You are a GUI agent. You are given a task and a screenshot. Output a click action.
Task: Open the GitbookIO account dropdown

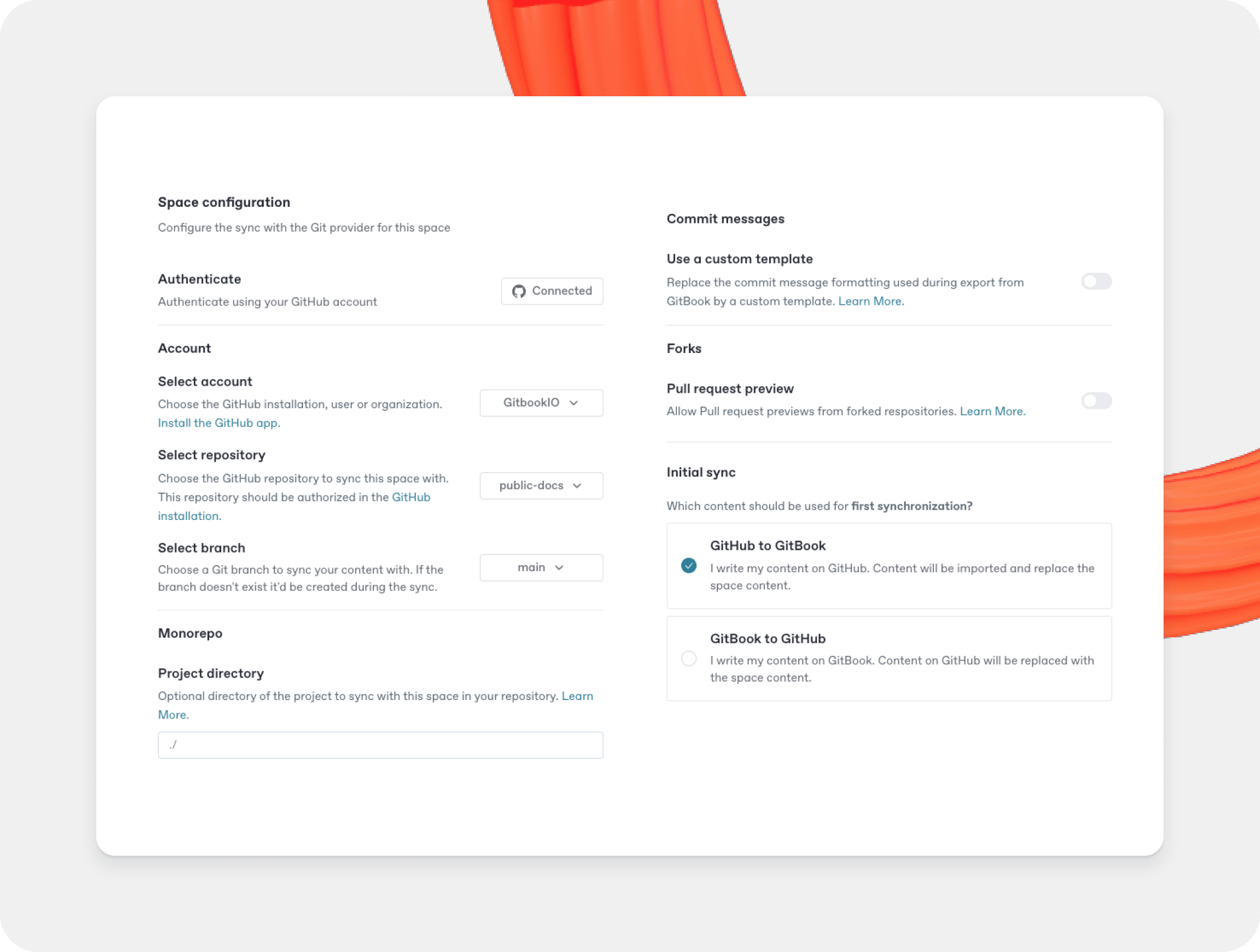[541, 403]
